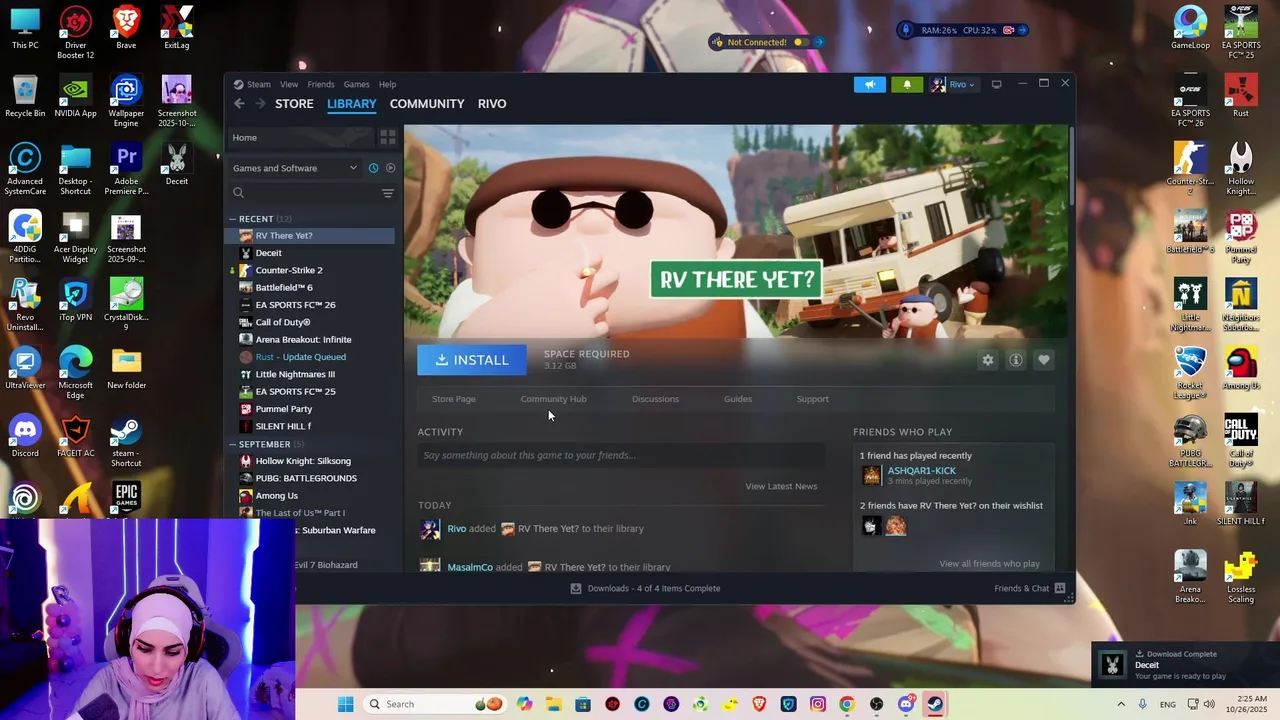Open Among Us desktop icon
Viewport: 1280px width, 720px height.
[x=1241, y=368]
